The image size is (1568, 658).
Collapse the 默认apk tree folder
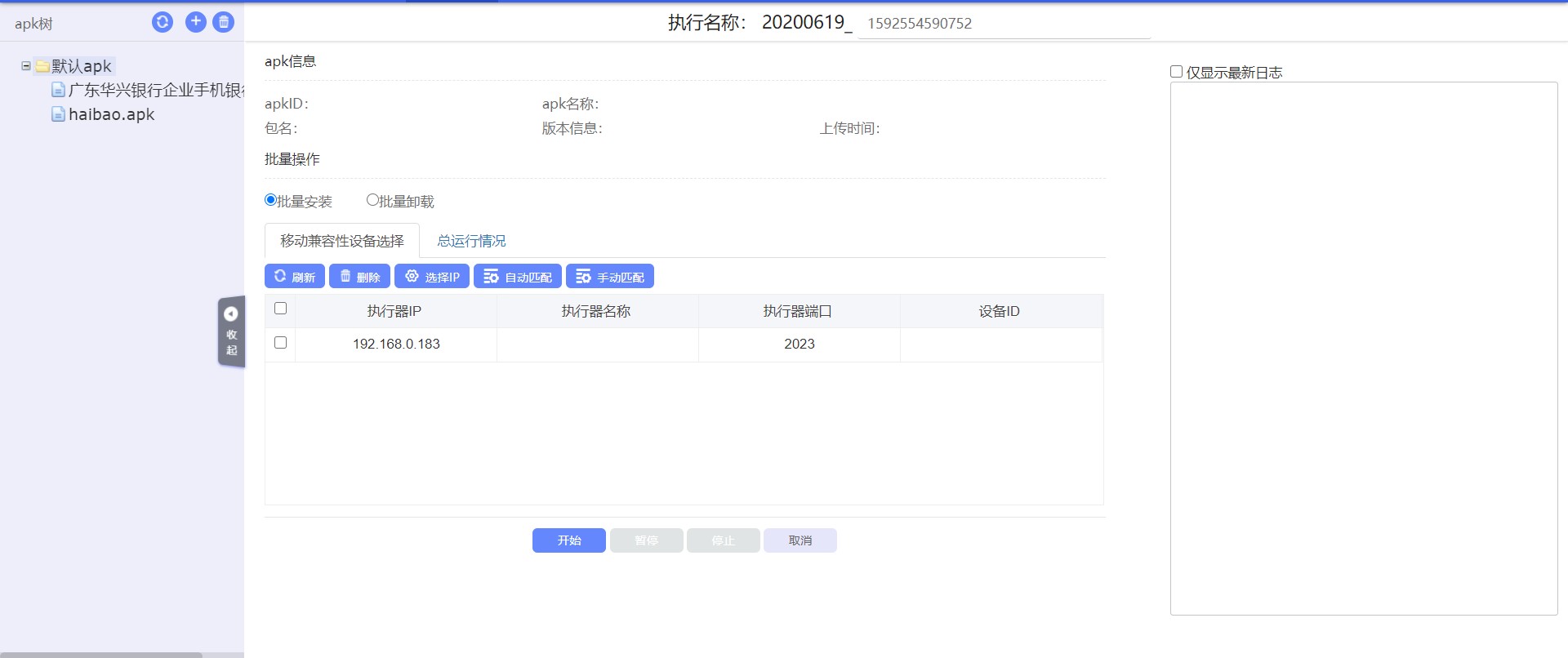pyautogui.click(x=26, y=66)
